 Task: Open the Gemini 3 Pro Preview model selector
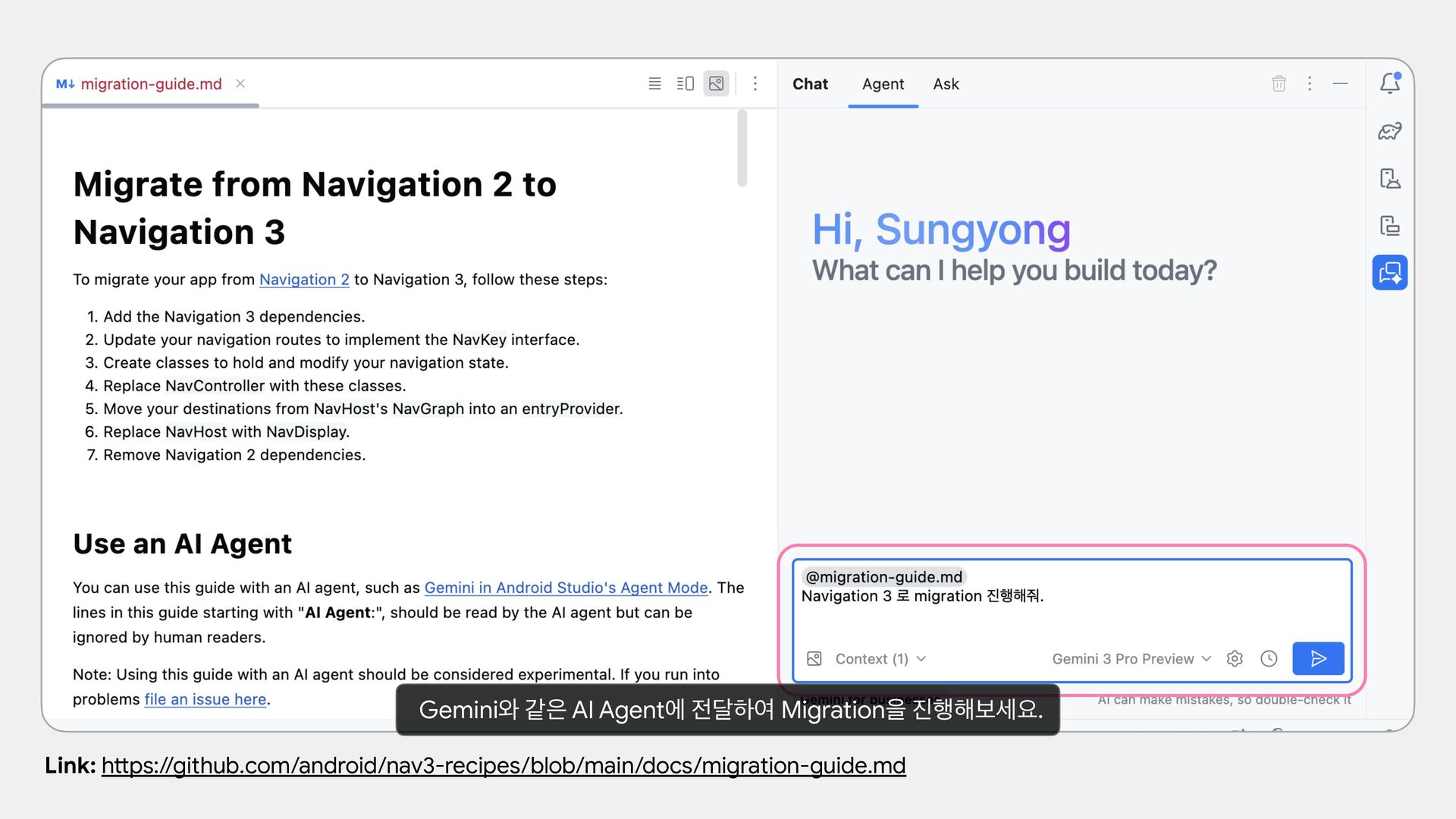(x=1131, y=658)
